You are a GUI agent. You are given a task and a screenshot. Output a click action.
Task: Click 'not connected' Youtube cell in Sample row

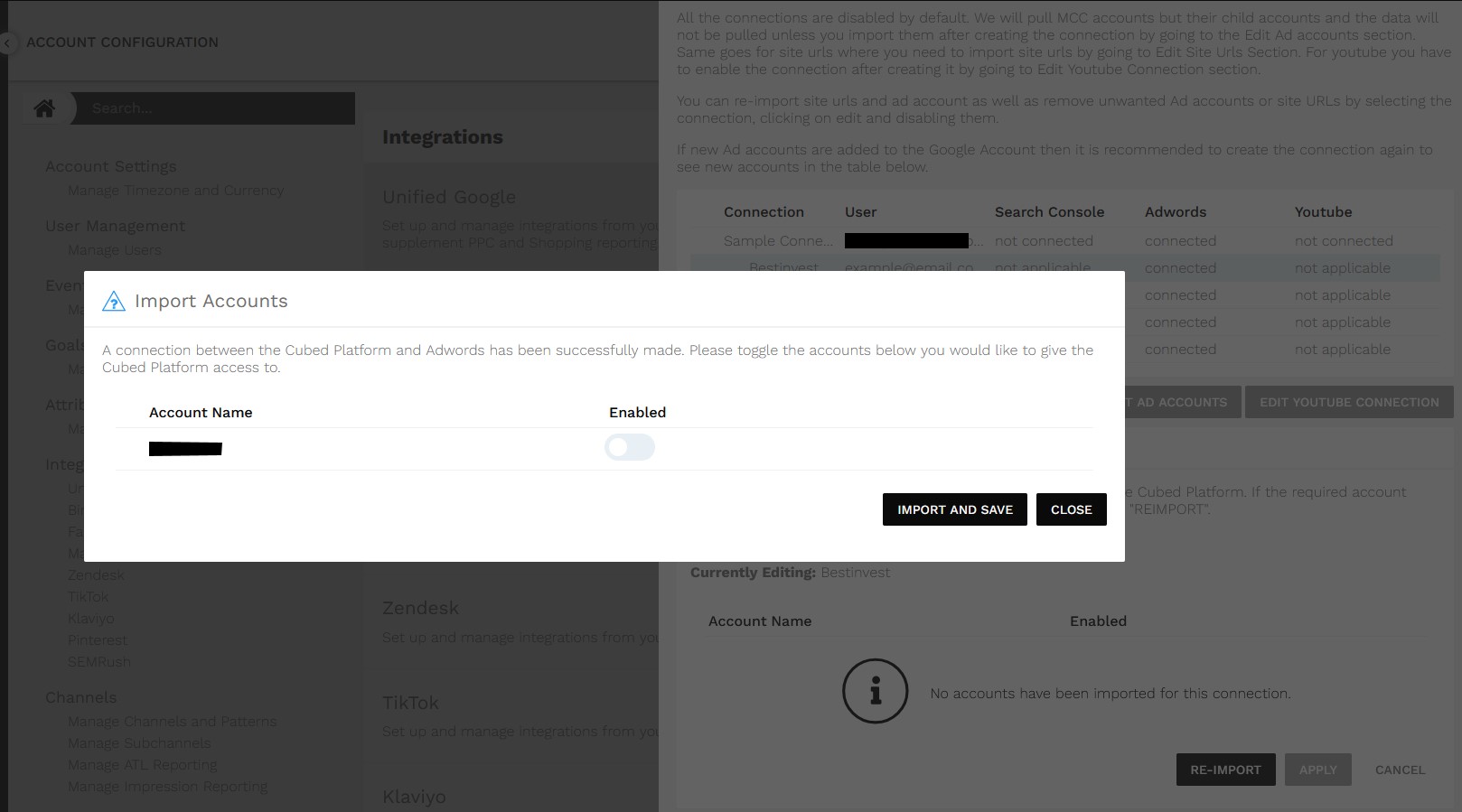(x=1344, y=241)
